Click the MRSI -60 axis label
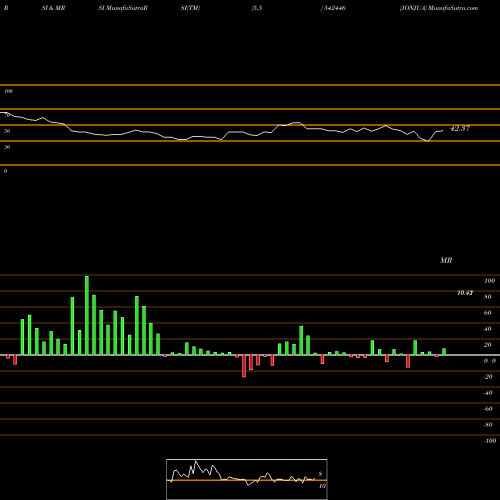 click(488, 409)
